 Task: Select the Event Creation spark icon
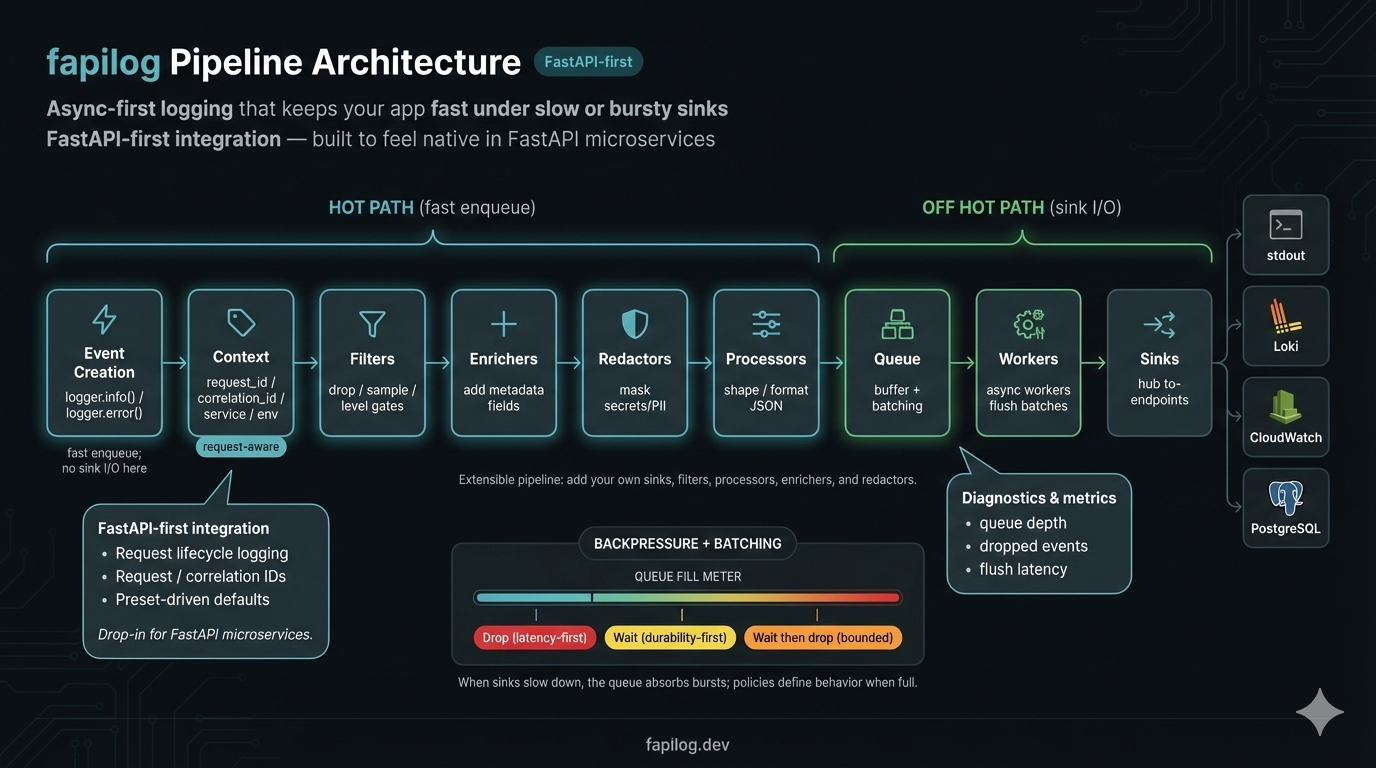click(104, 322)
